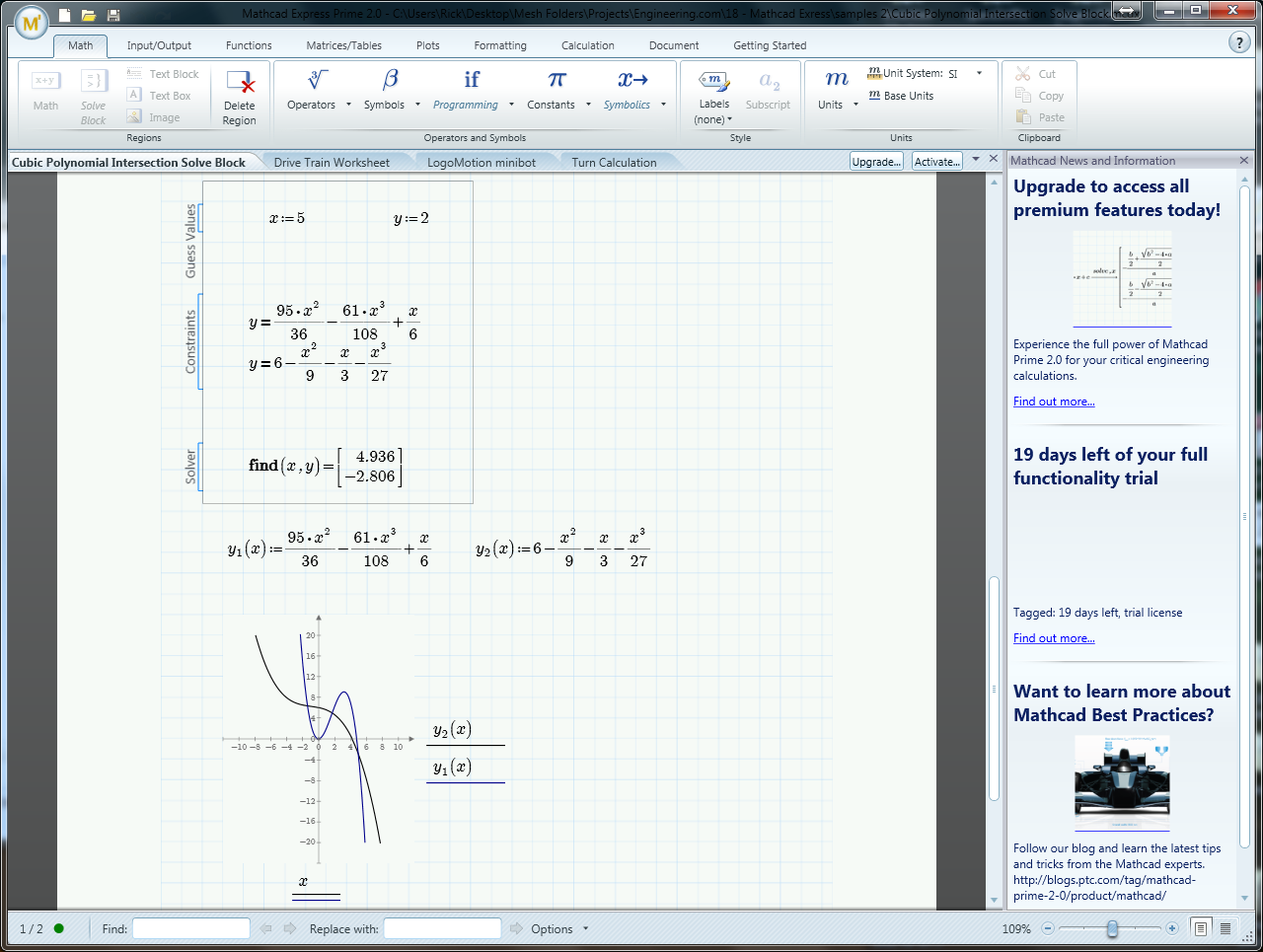The image size is (1263, 952).
Task: Click the find next arrow in status bar
Action: pyautogui.click(x=290, y=928)
